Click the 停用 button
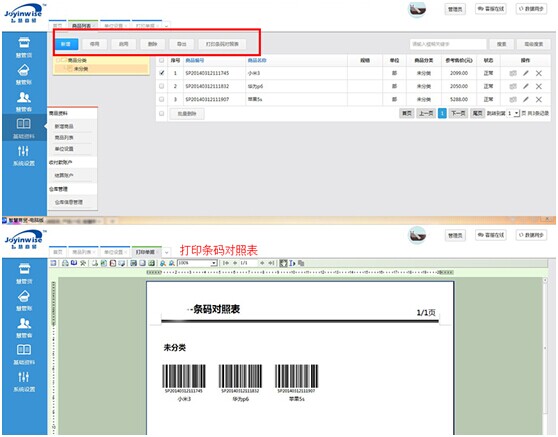 (94, 44)
